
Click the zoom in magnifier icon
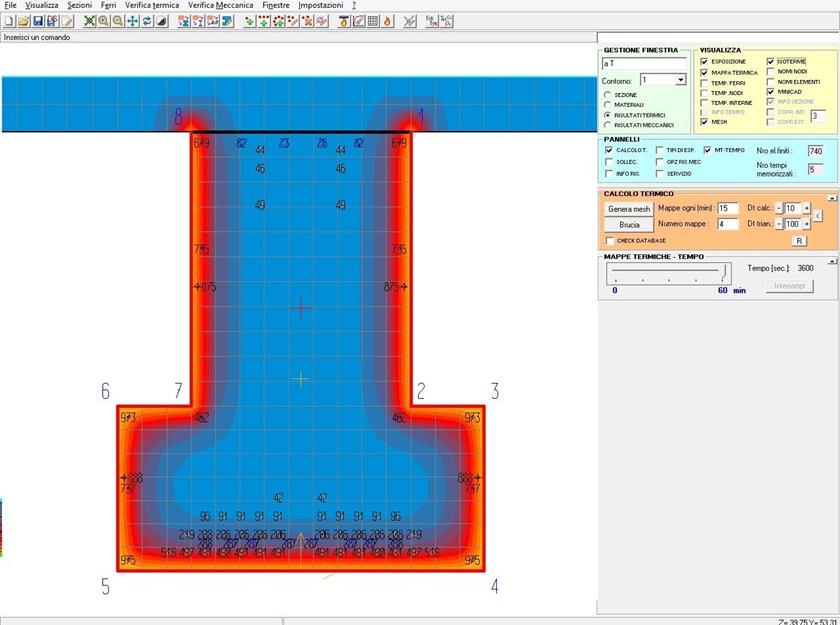(104, 21)
